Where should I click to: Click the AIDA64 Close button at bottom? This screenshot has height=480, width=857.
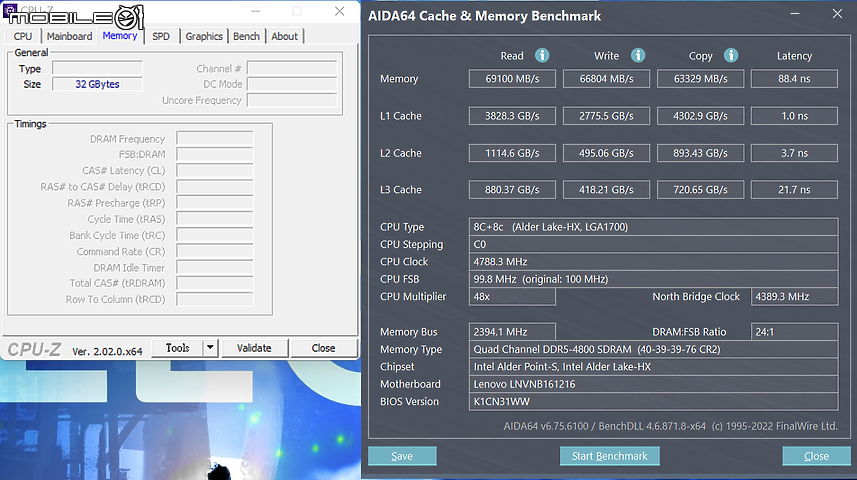pos(817,456)
